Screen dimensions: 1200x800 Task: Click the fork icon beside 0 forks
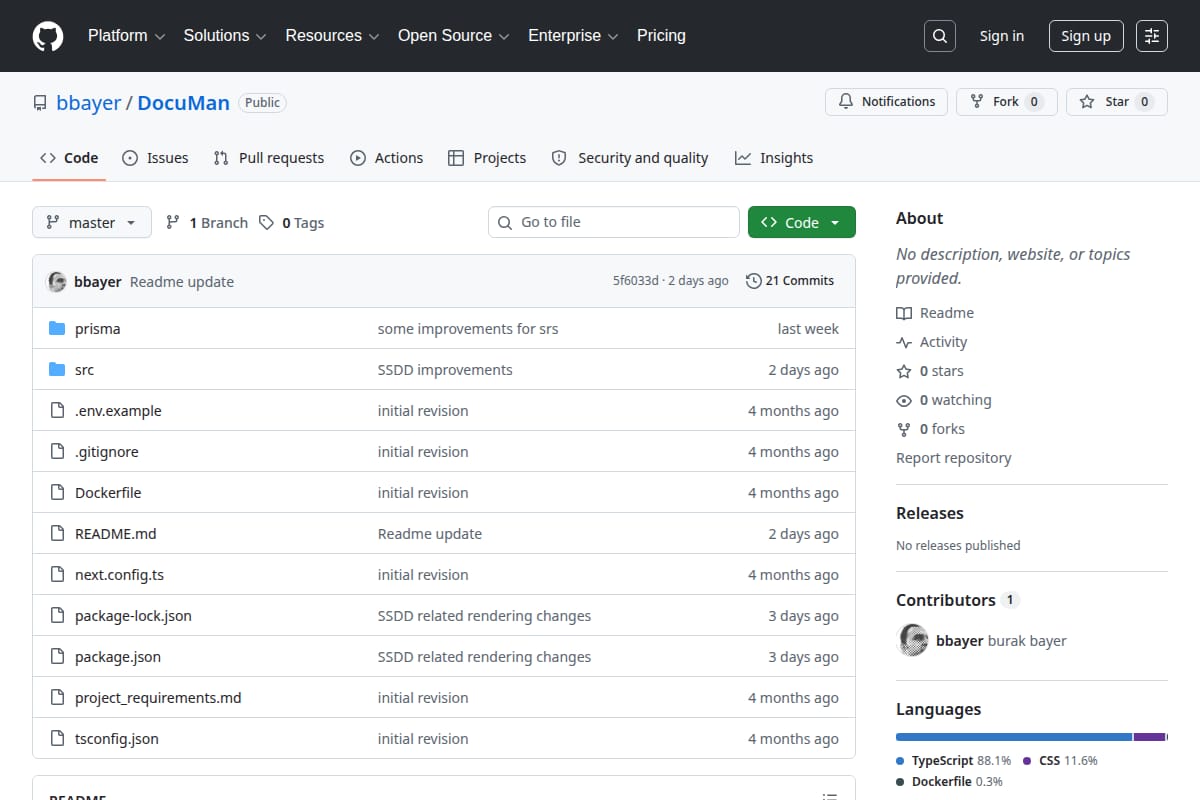tap(904, 429)
